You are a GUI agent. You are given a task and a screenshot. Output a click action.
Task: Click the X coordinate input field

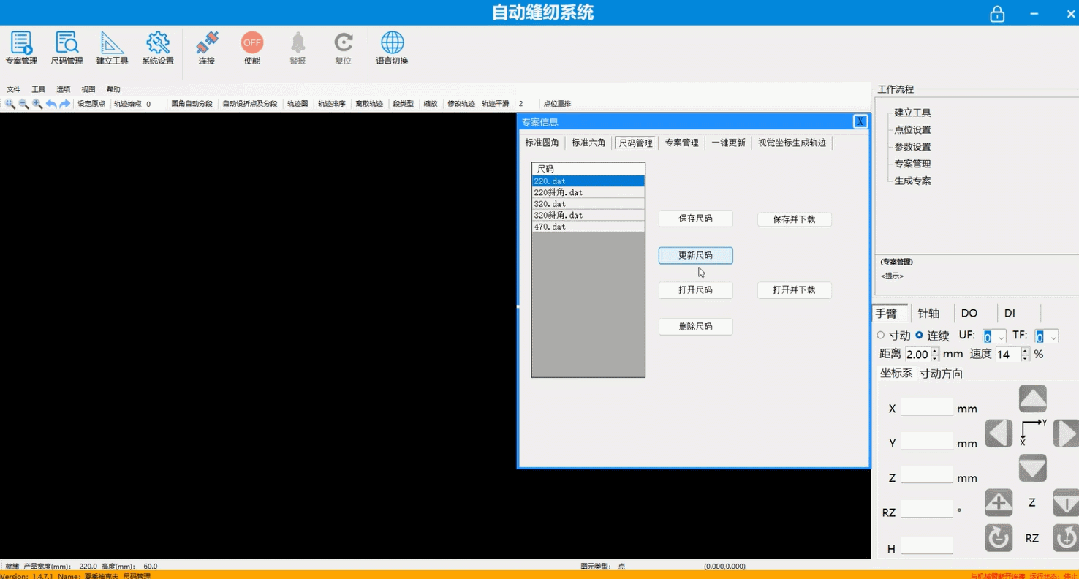coord(927,408)
